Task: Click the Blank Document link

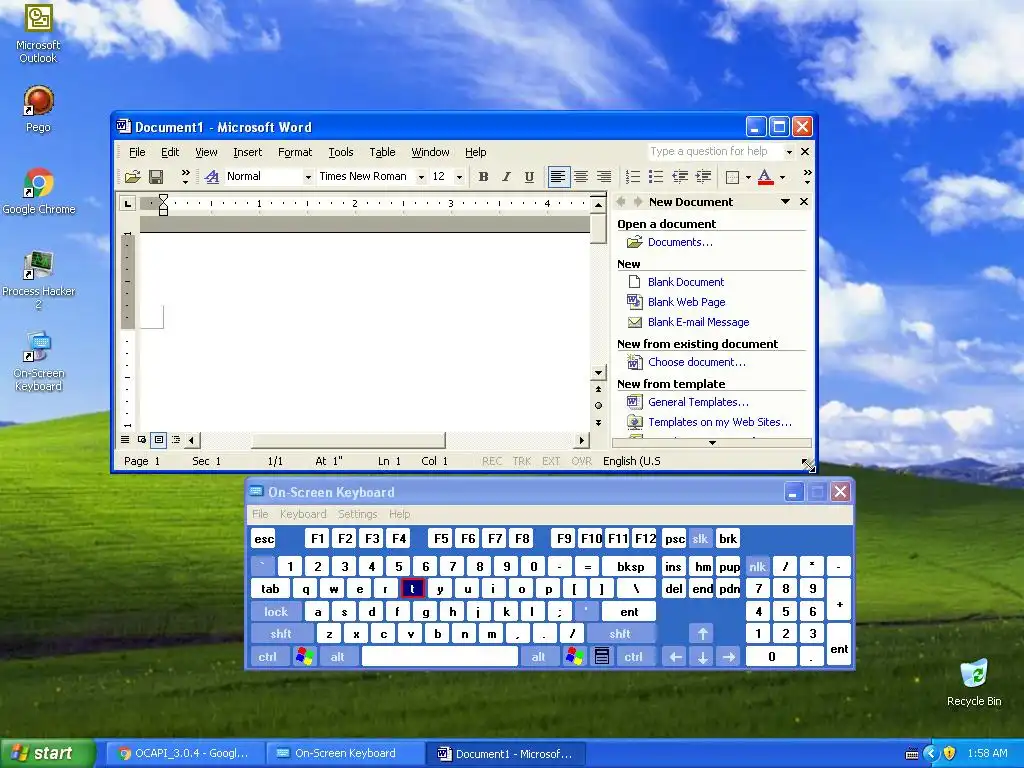Action: (686, 282)
